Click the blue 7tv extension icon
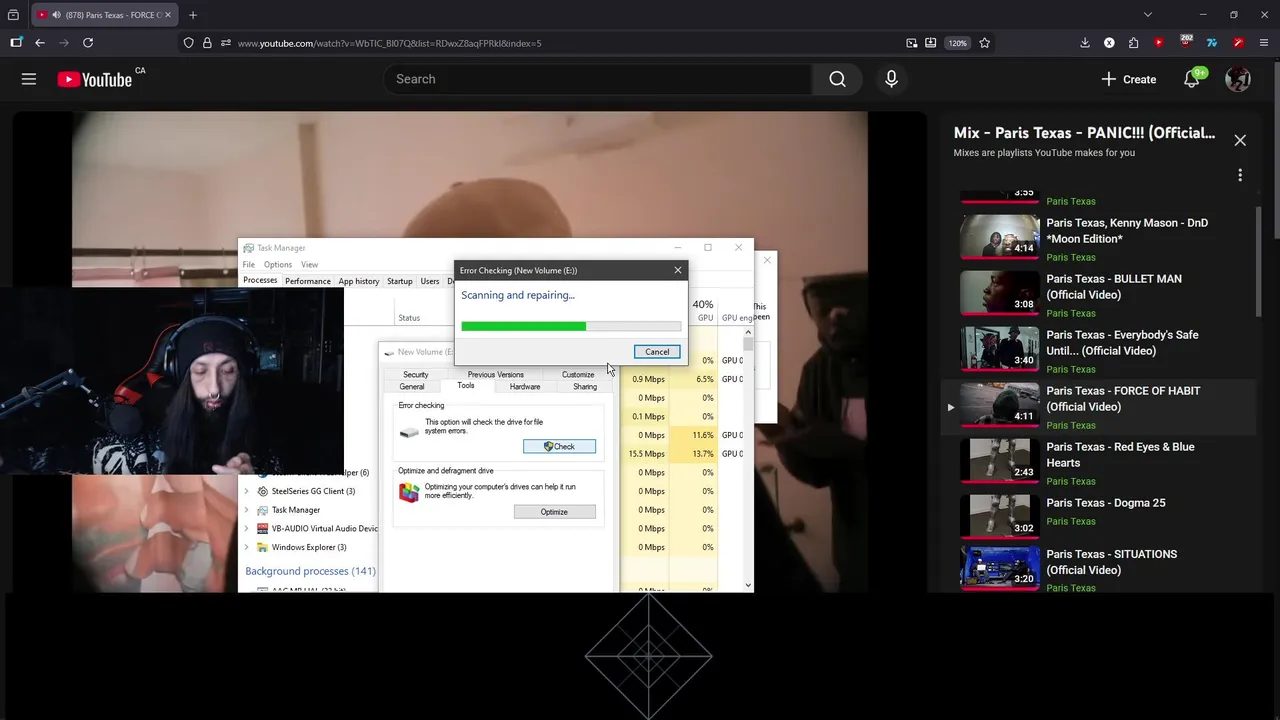This screenshot has height=720, width=1280. 1212,43
